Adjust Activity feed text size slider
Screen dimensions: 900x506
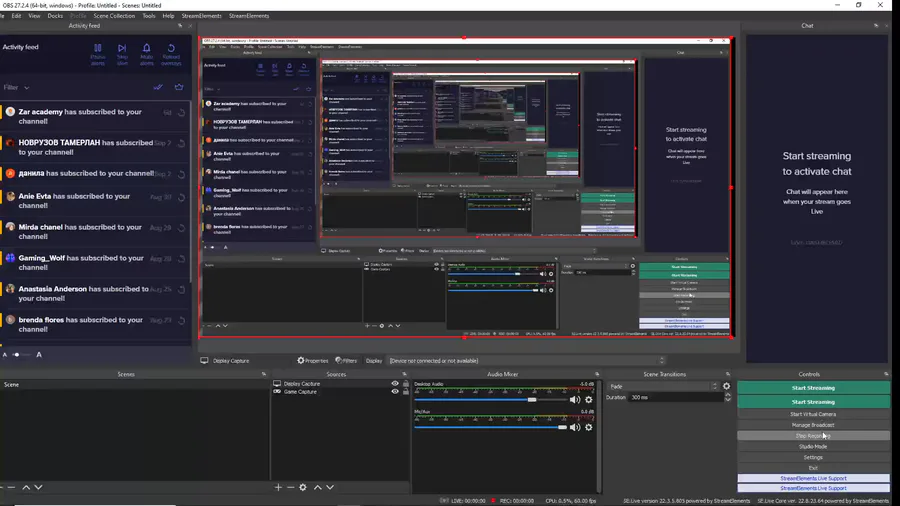21,355
